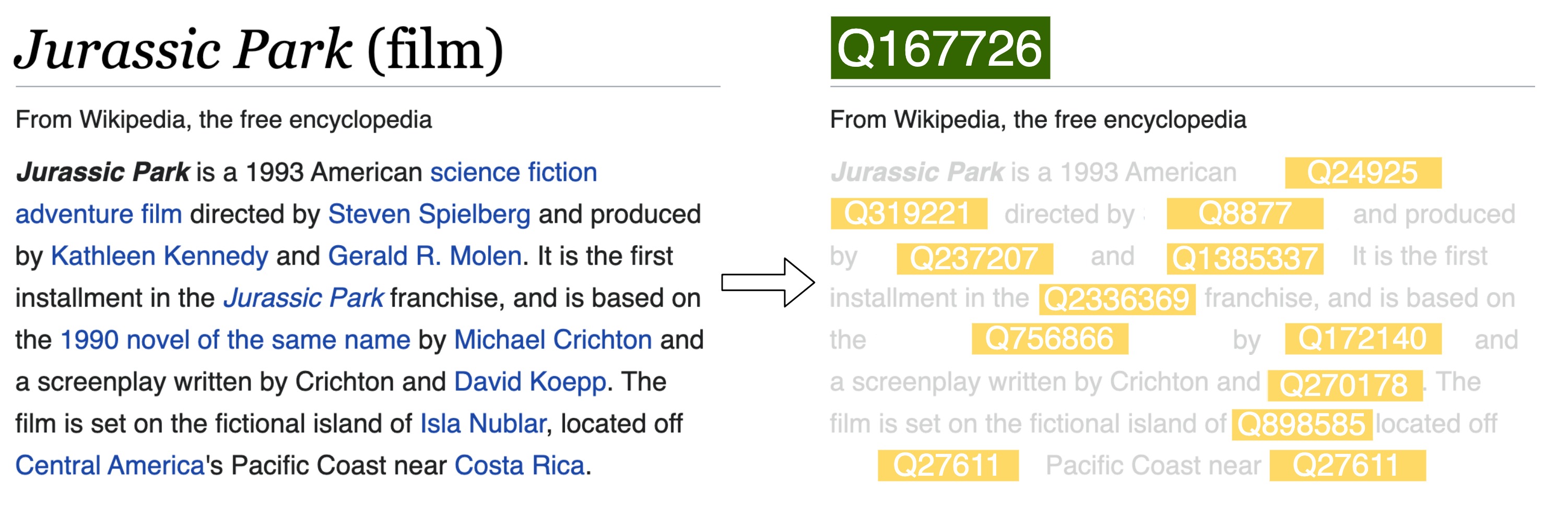Click the right-pointing transformation arrow
The height and width of the screenshot is (518, 1568).
(768, 283)
